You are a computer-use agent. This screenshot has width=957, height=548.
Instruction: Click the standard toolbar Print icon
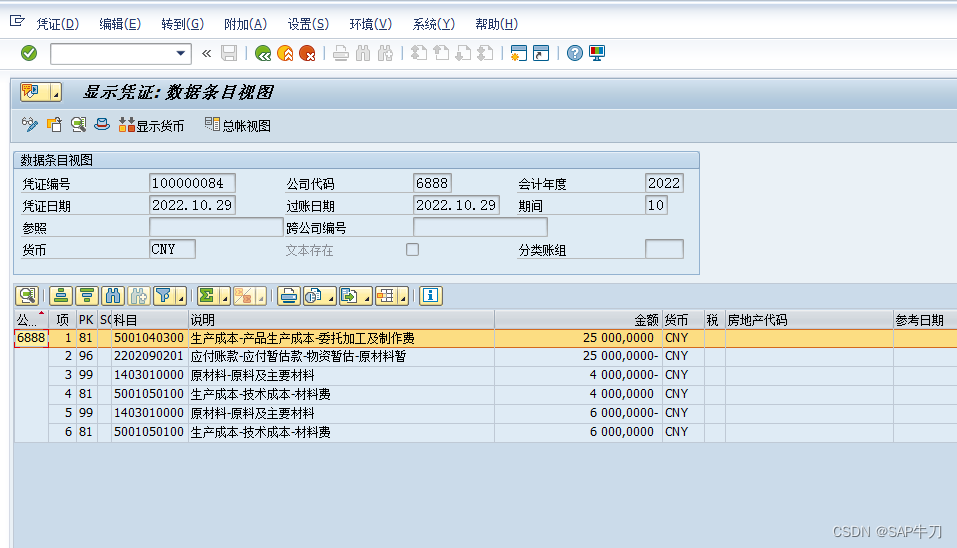341,53
